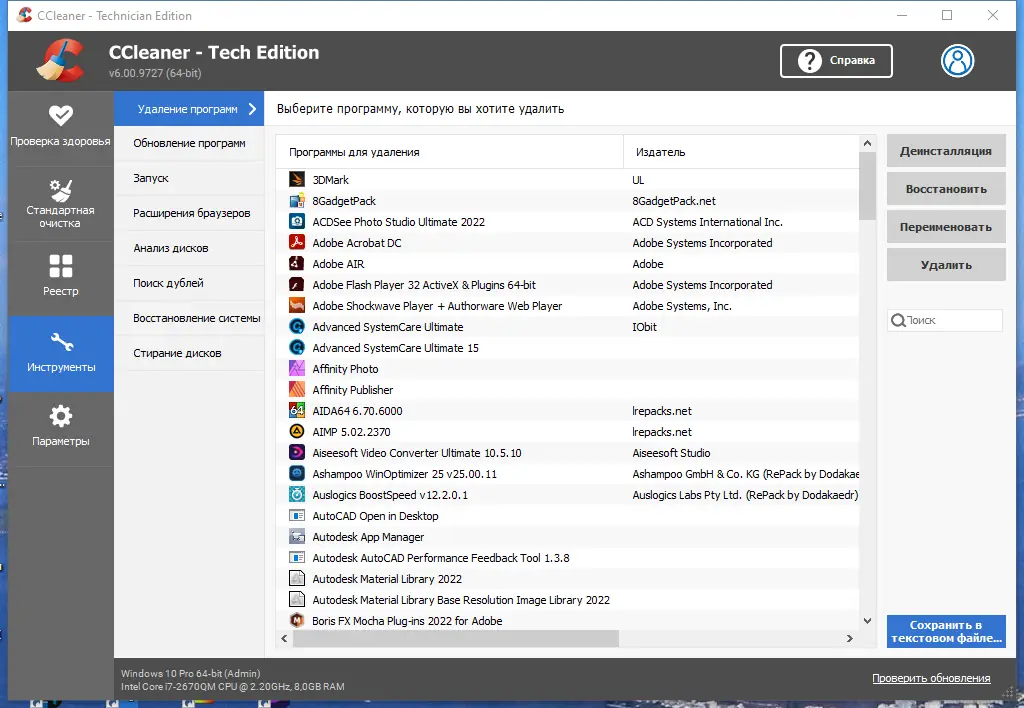
Task: Click IObit publisher cell
Action: click(645, 327)
